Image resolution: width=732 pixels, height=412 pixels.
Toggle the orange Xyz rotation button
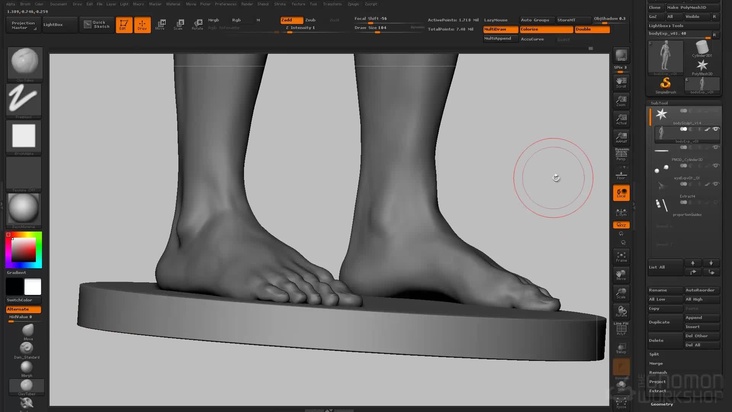[x=621, y=225]
